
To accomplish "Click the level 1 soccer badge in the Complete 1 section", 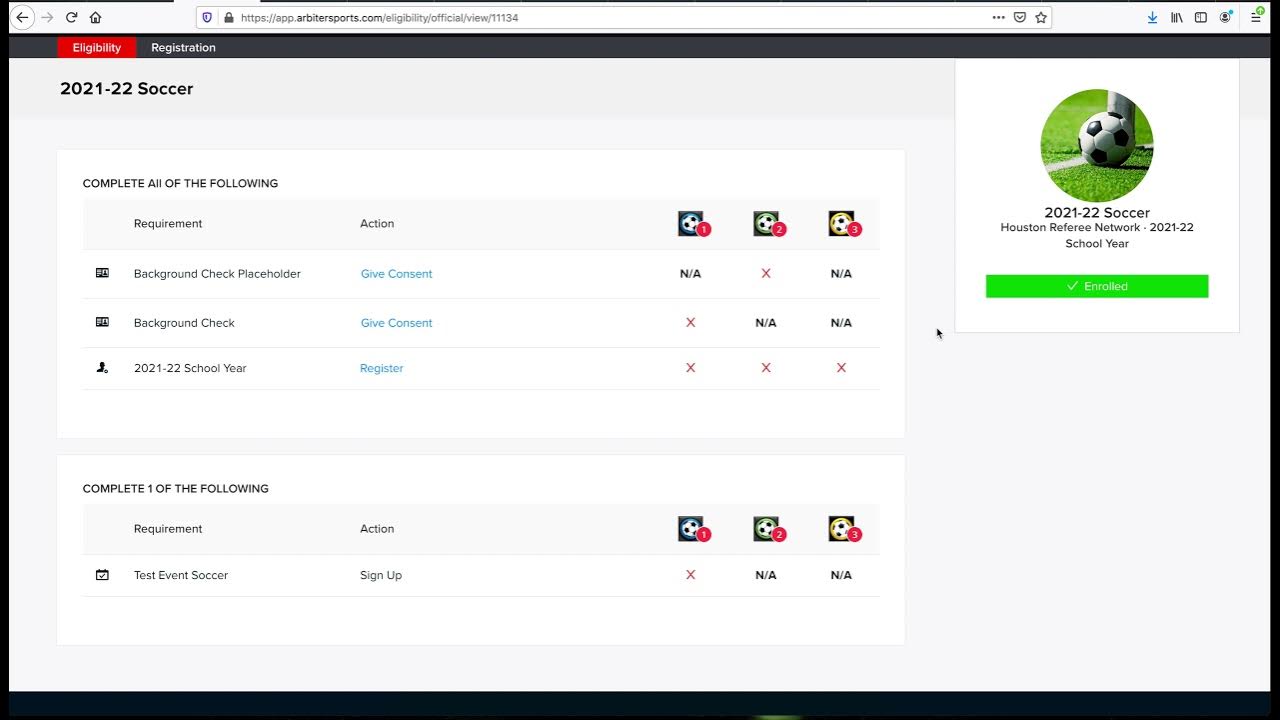I will click(693, 529).
